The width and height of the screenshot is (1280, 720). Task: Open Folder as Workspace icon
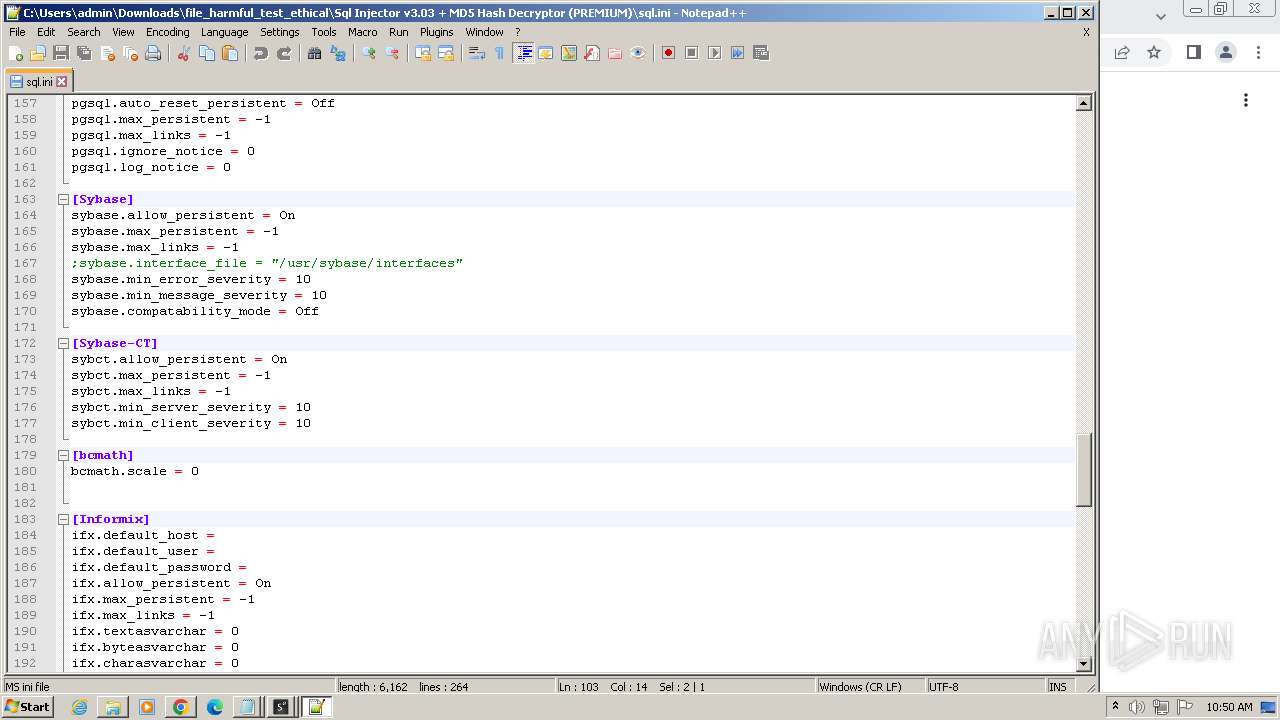click(615, 53)
